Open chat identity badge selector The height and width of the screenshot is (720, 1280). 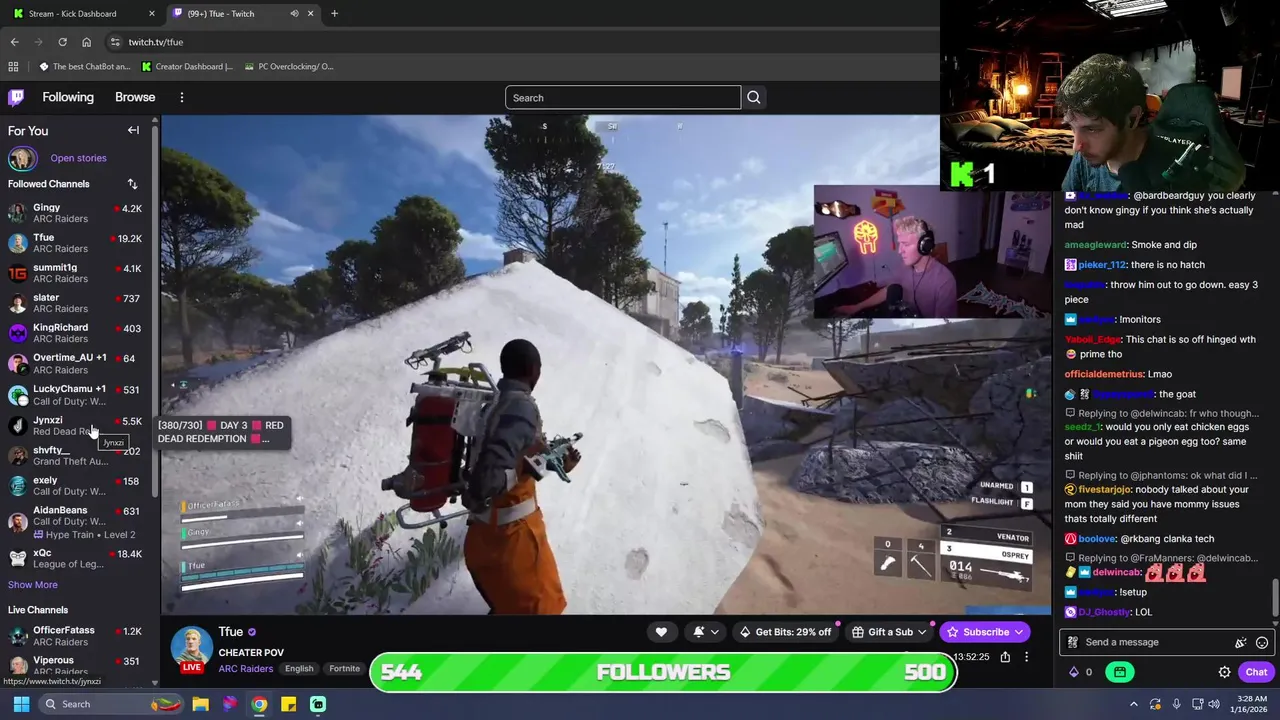click(x=1073, y=642)
